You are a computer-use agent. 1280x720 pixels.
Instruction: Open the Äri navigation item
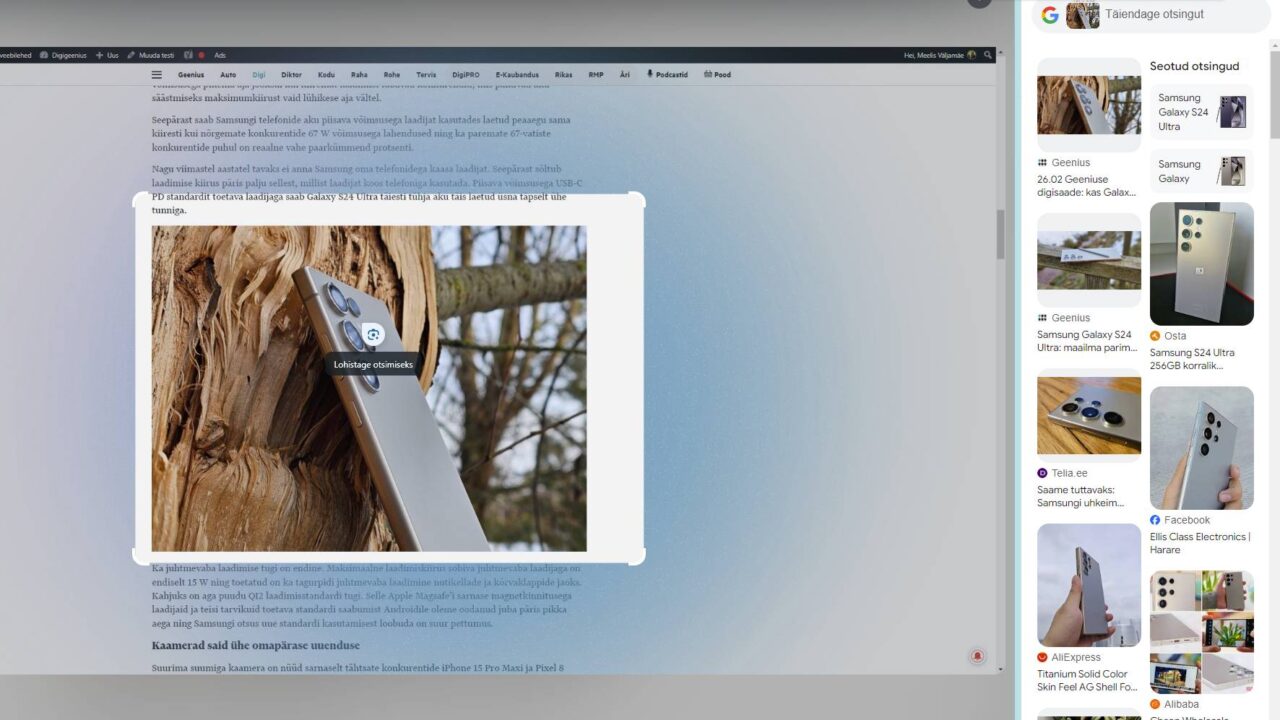[625, 74]
